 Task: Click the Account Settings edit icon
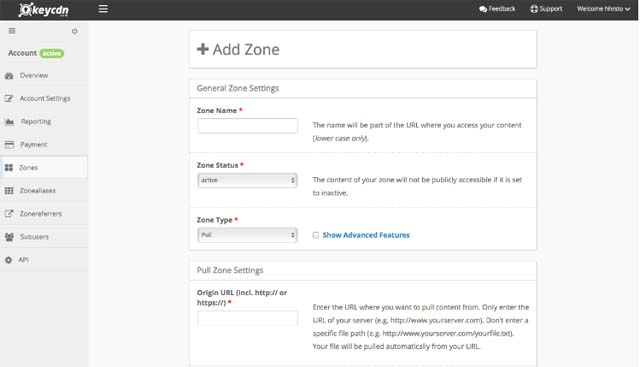coord(9,98)
